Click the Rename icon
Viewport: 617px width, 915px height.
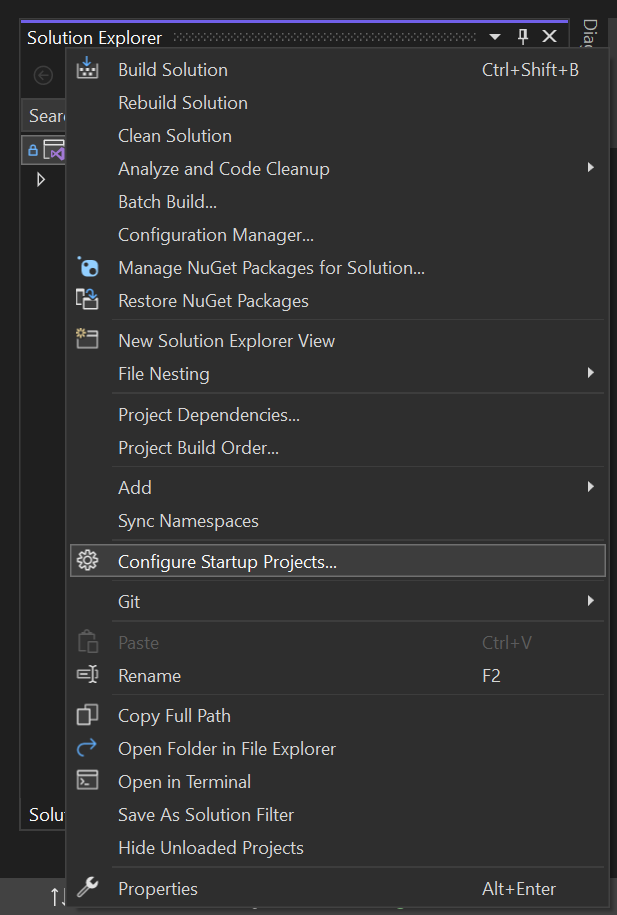pos(88,675)
